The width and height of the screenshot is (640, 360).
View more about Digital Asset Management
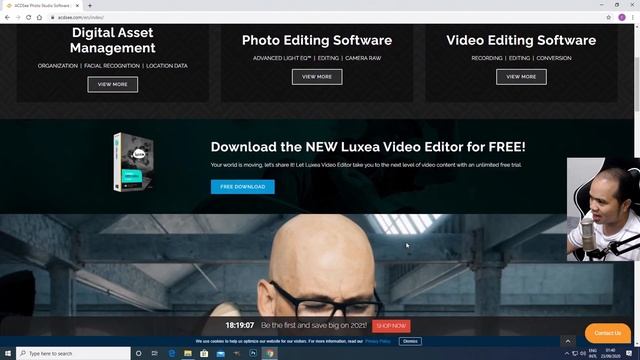(x=113, y=84)
